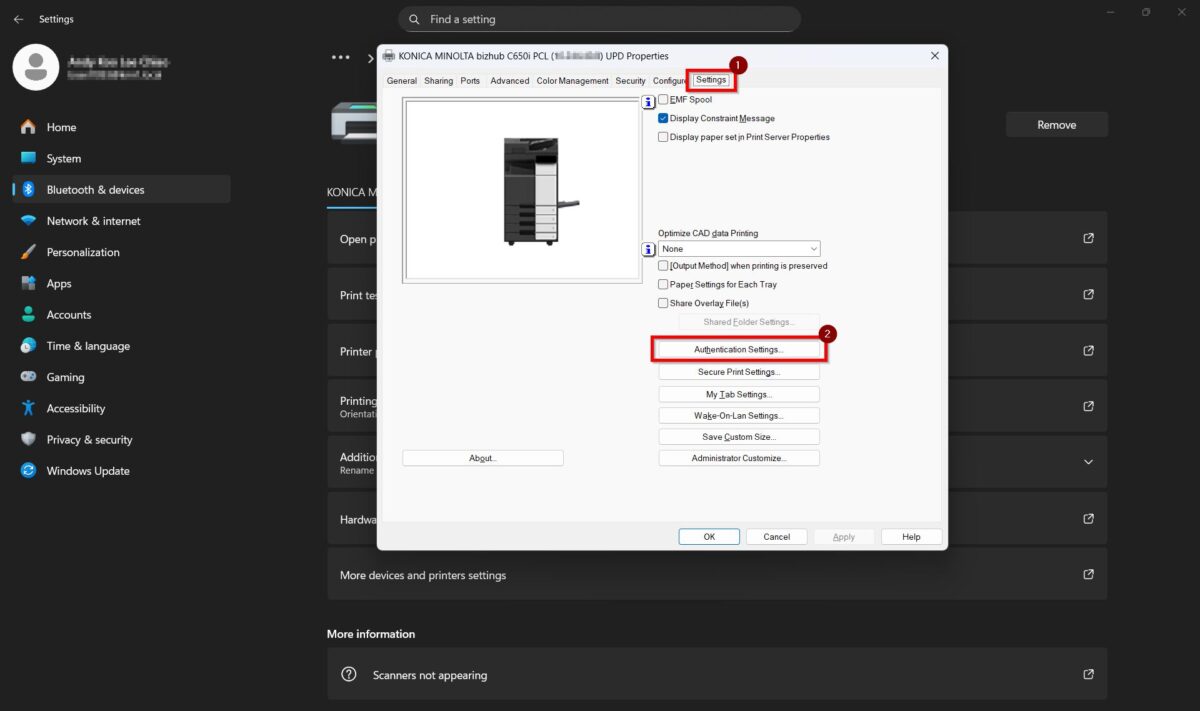The height and width of the screenshot is (711, 1200).
Task: Click the Secure Print Settings button
Action: 739,372
